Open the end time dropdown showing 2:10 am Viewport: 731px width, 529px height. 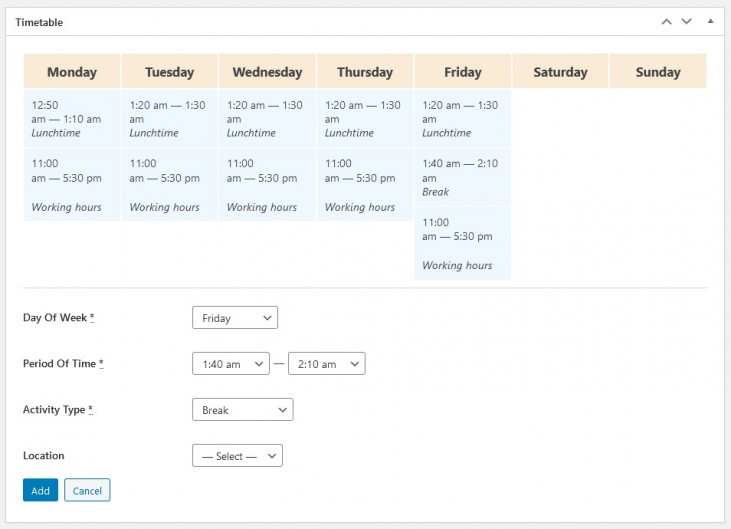(326, 364)
